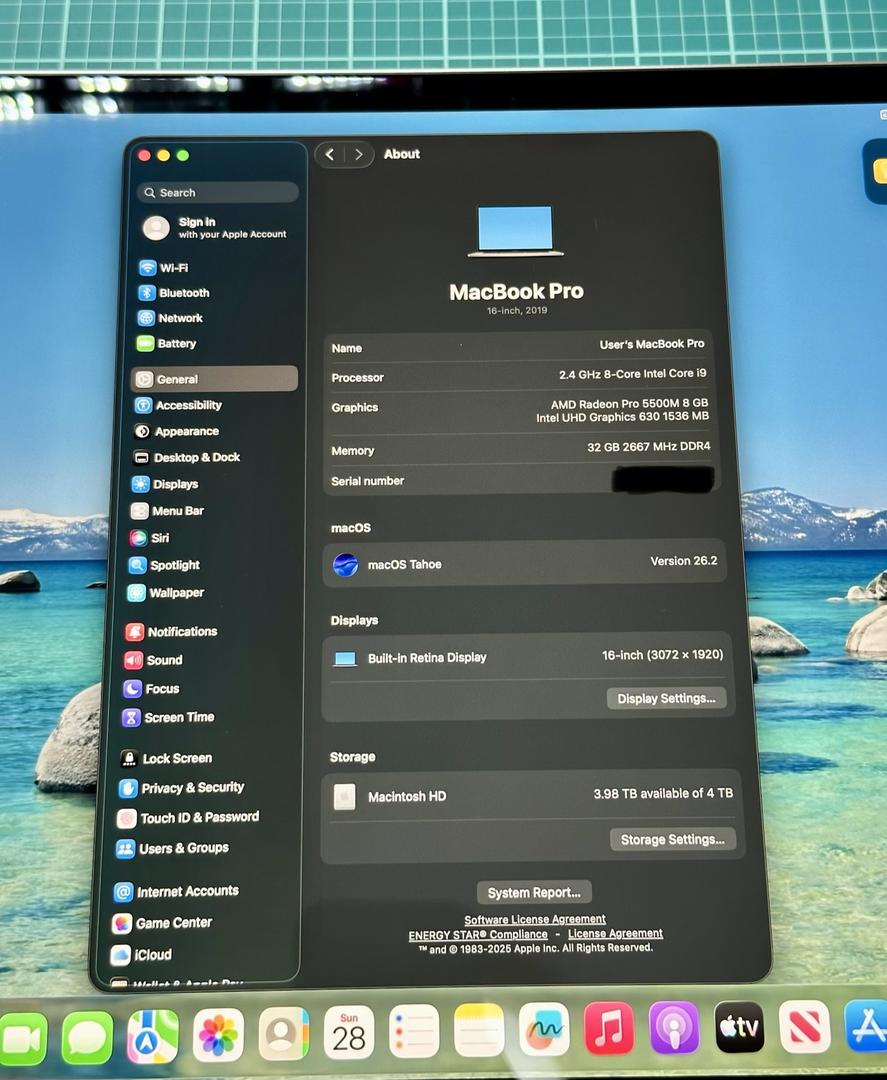
Task: Open Sound settings
Action: tap(154, 661)
